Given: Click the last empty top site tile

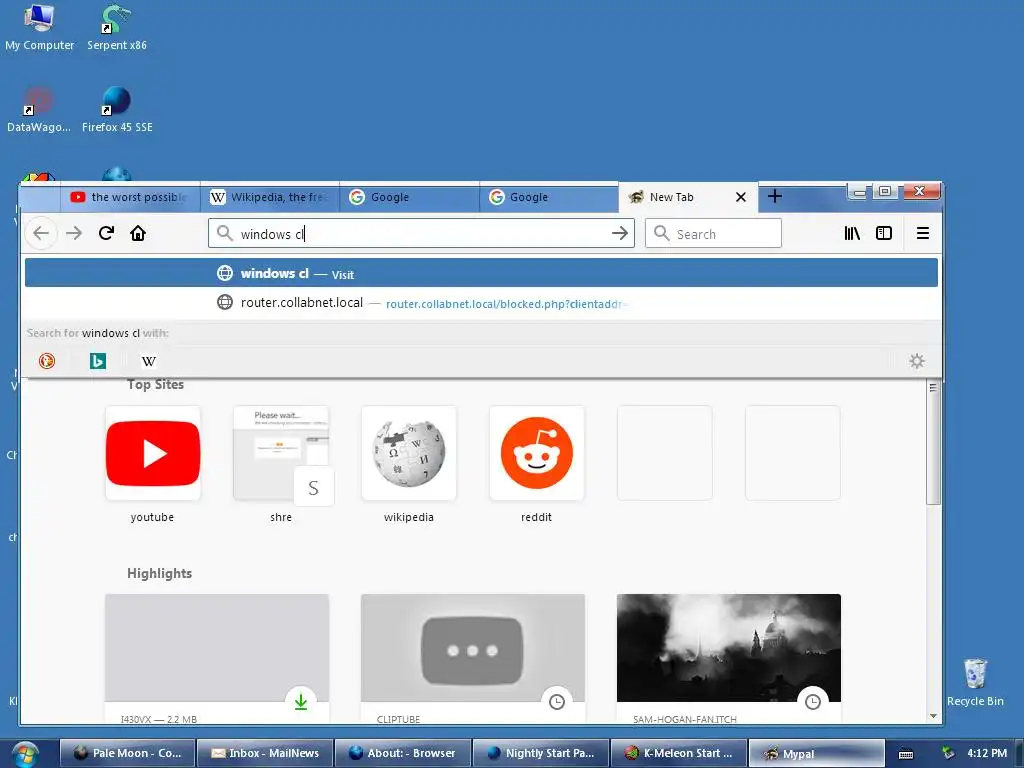Looking at the screenshot, I should click(793, 453).
